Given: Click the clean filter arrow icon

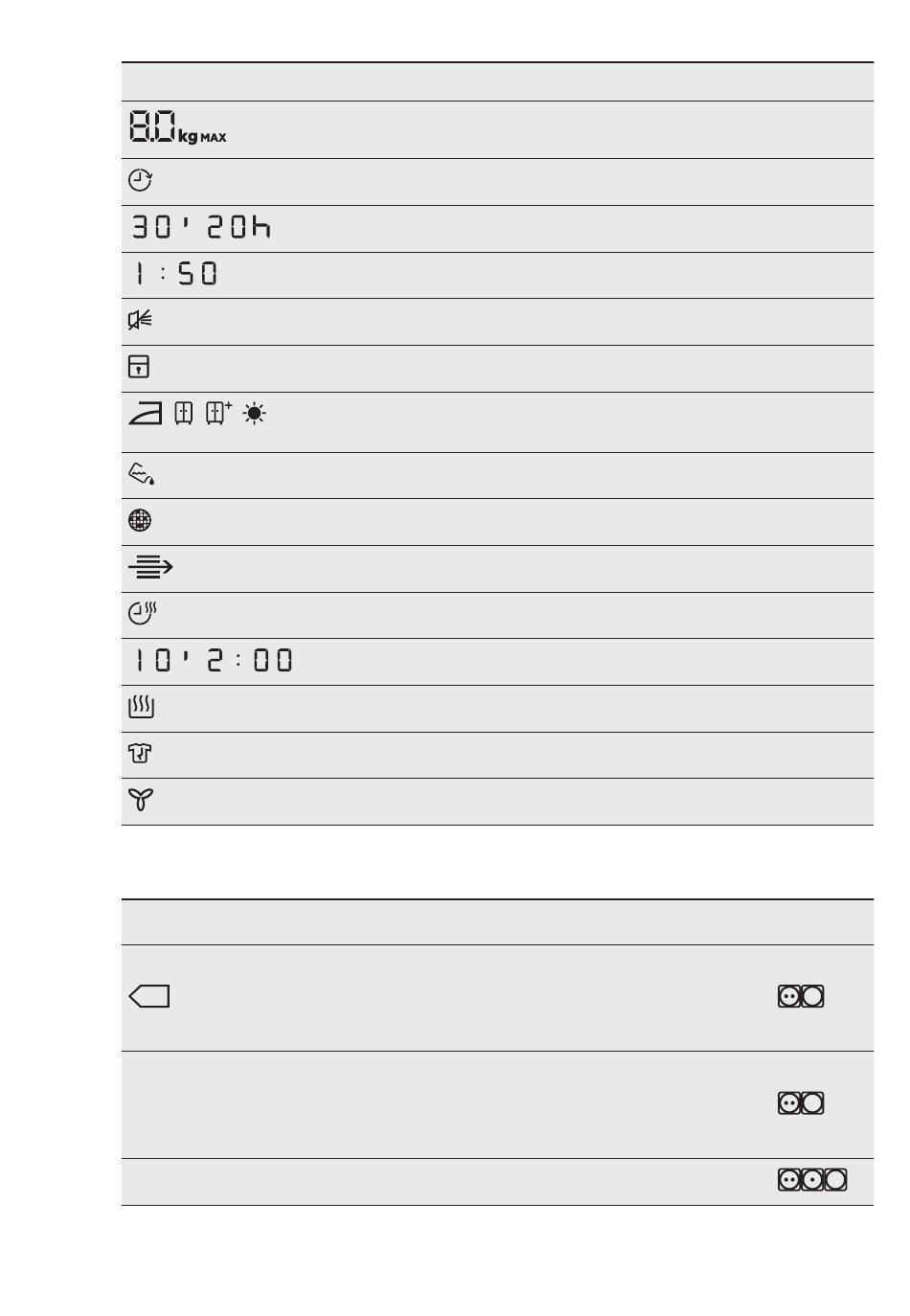Looking at the screenshot, I should [x=150, y=568].
